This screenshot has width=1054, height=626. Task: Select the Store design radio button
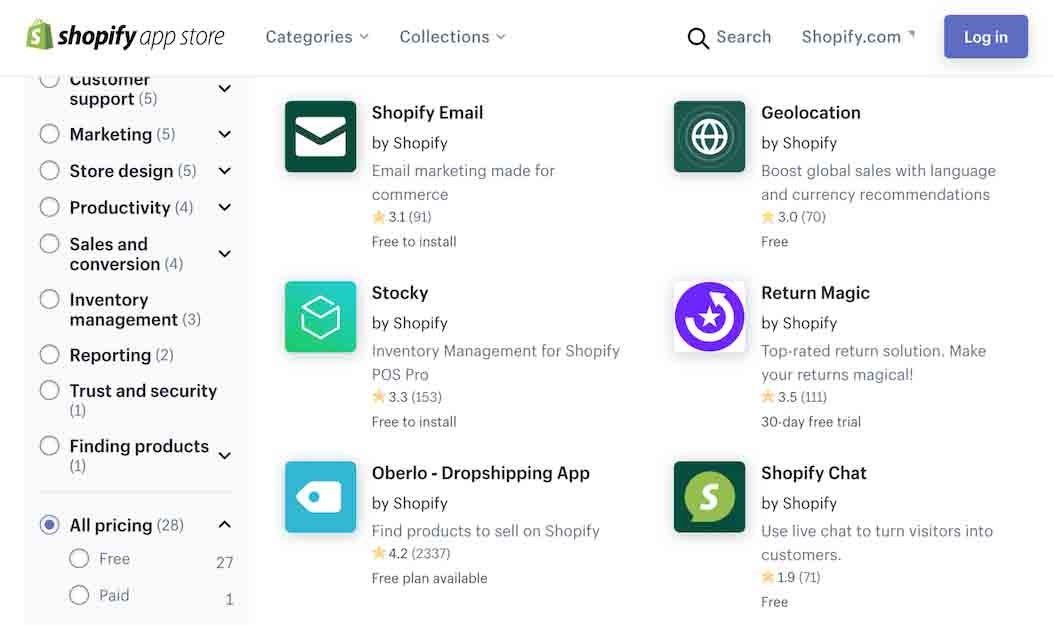point(49,170)
